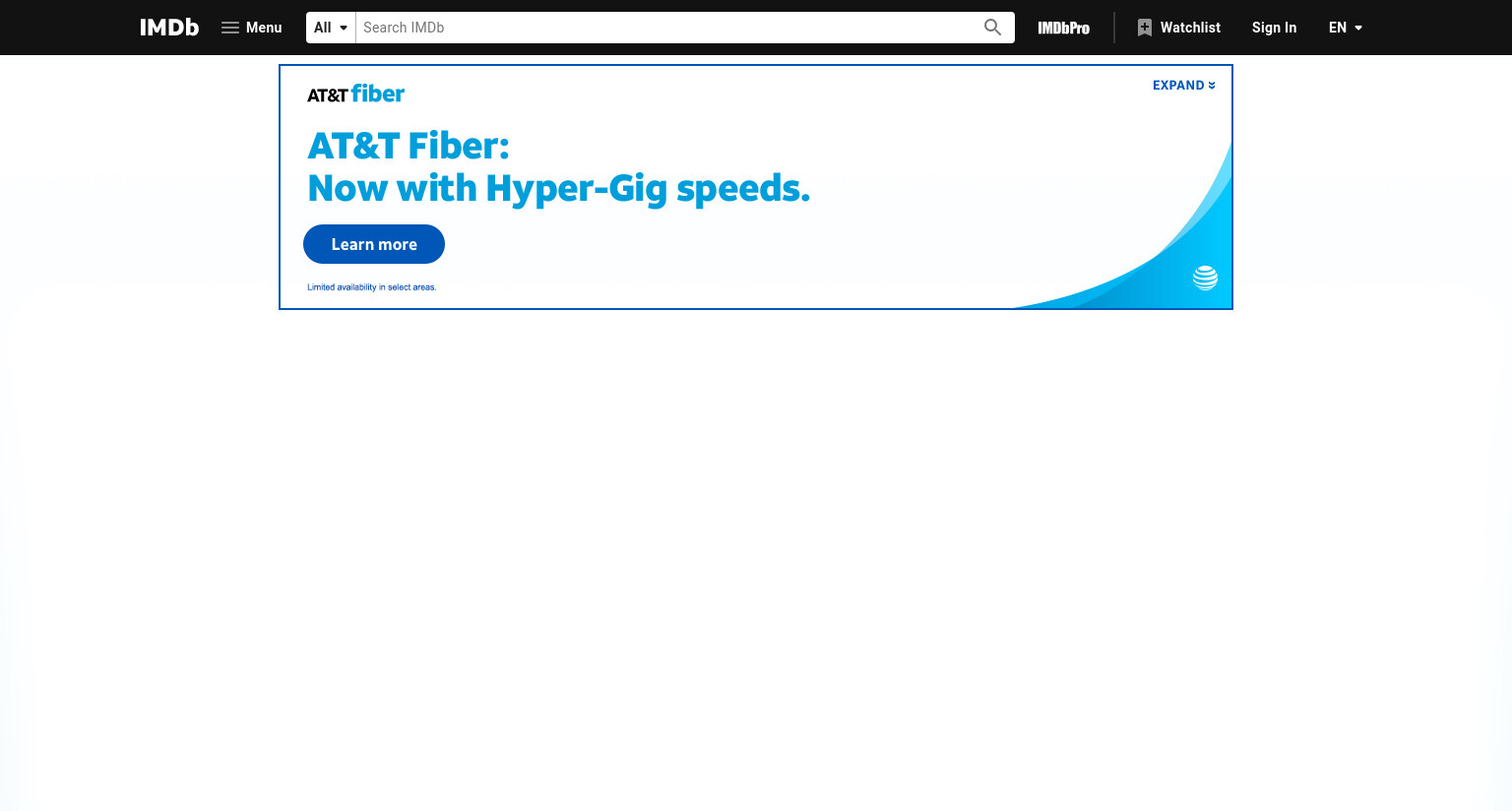The image size is (1512, 811).
Task: Open the Menu hamburger button
Action: pos(252,28)
